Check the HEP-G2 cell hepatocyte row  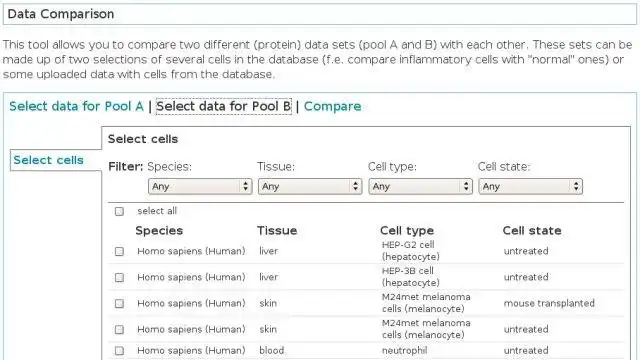(119, 251)
